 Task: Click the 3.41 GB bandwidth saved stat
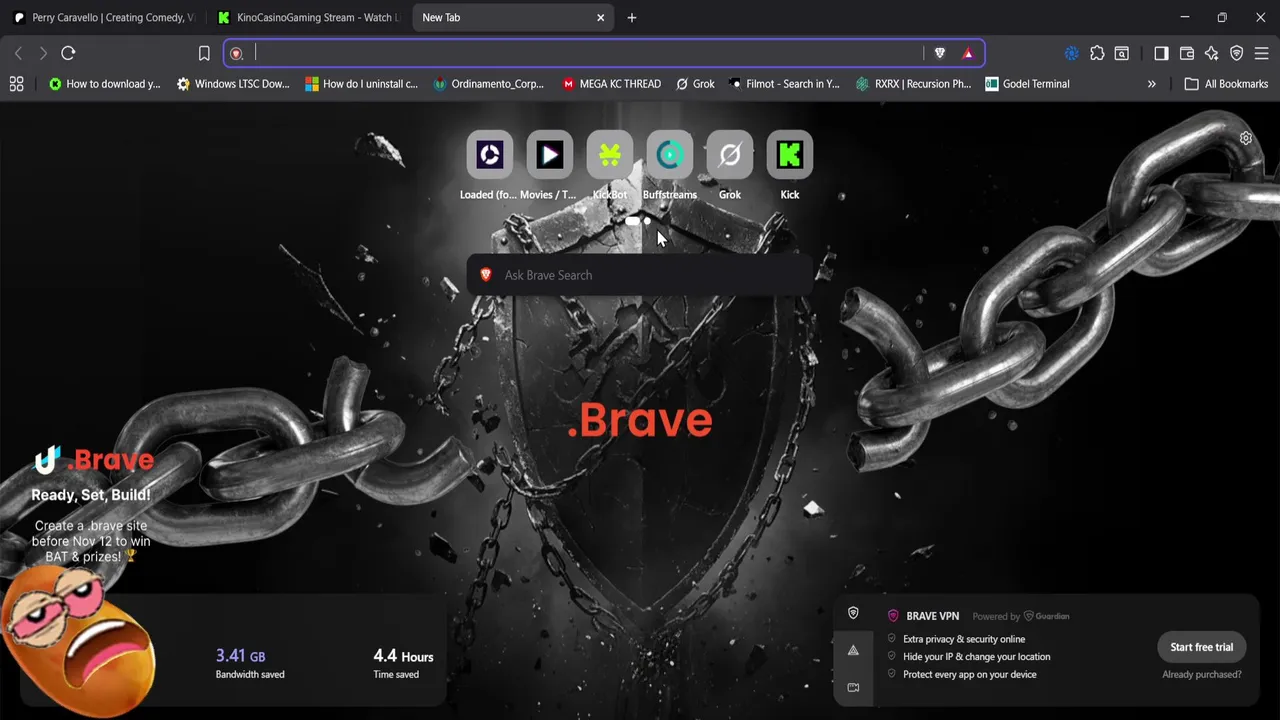(250, 663)
